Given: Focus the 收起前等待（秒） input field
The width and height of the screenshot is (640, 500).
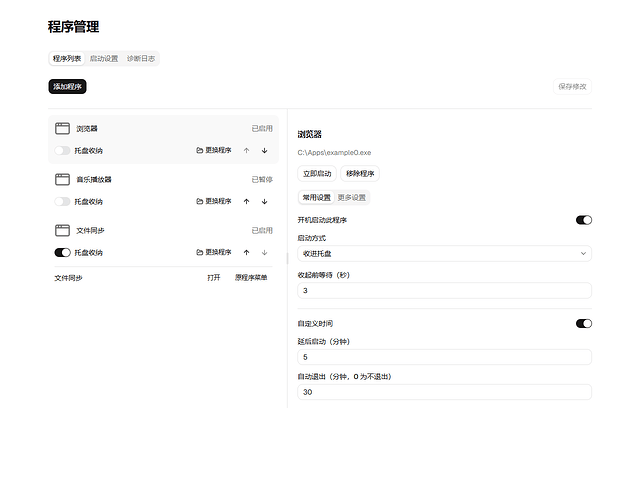Looking at the screenshot, I should 444,291.
